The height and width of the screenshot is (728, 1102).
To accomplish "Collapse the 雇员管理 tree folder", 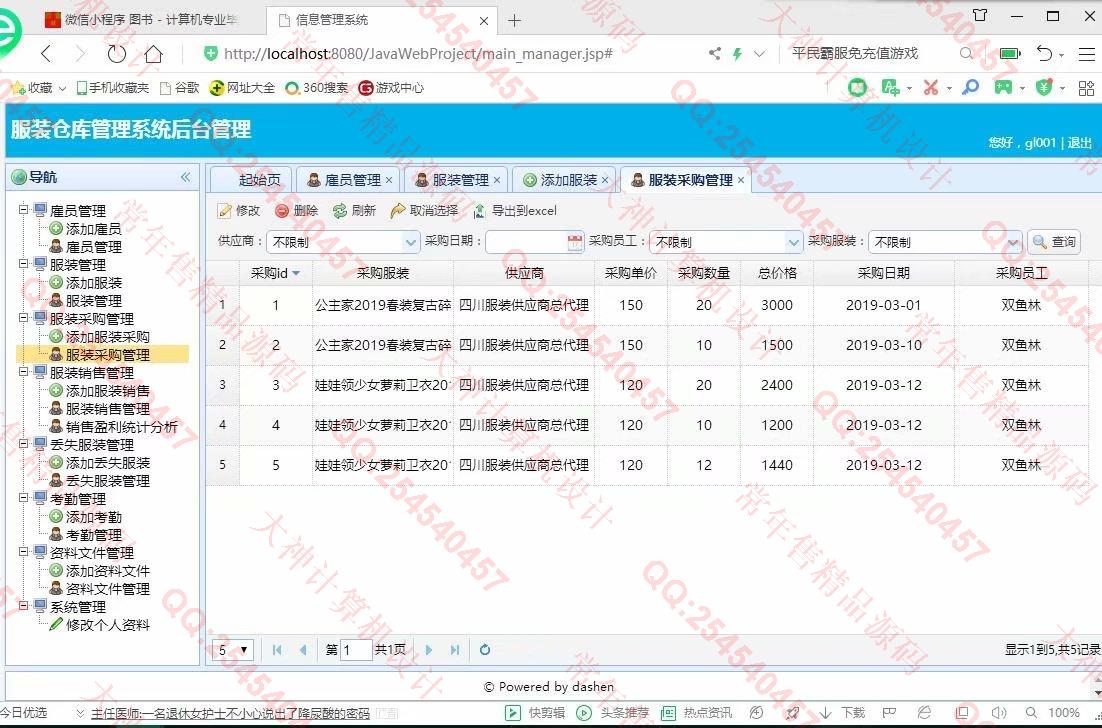I will pos(24,209).
